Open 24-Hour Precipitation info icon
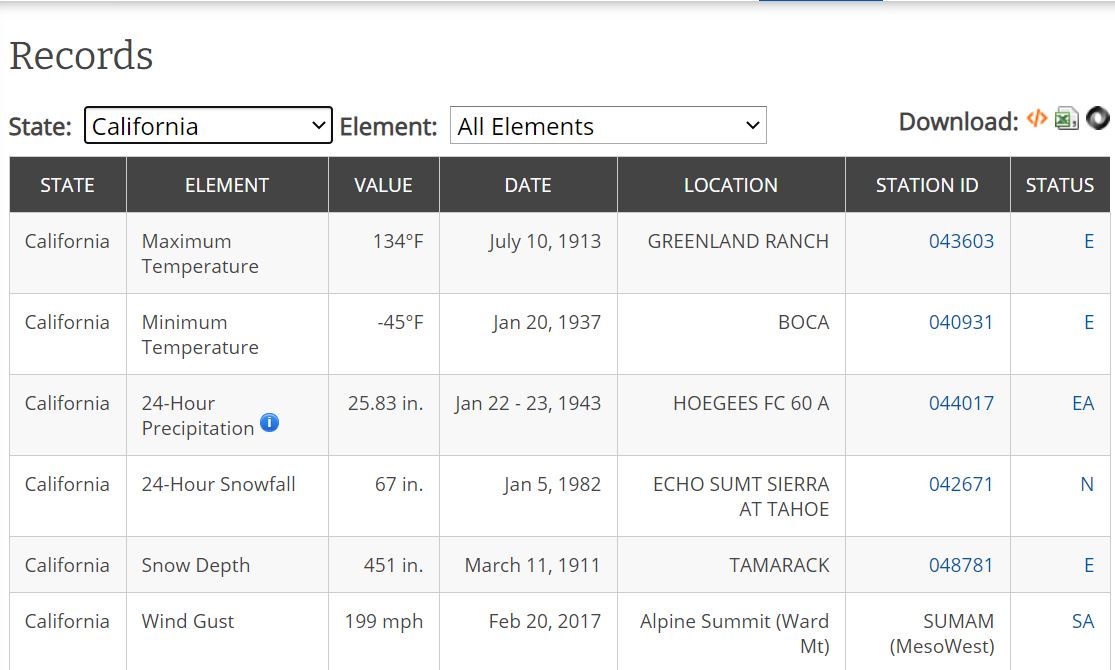The height and width of the screenshot is (670, 1115). tap(269, 423)
